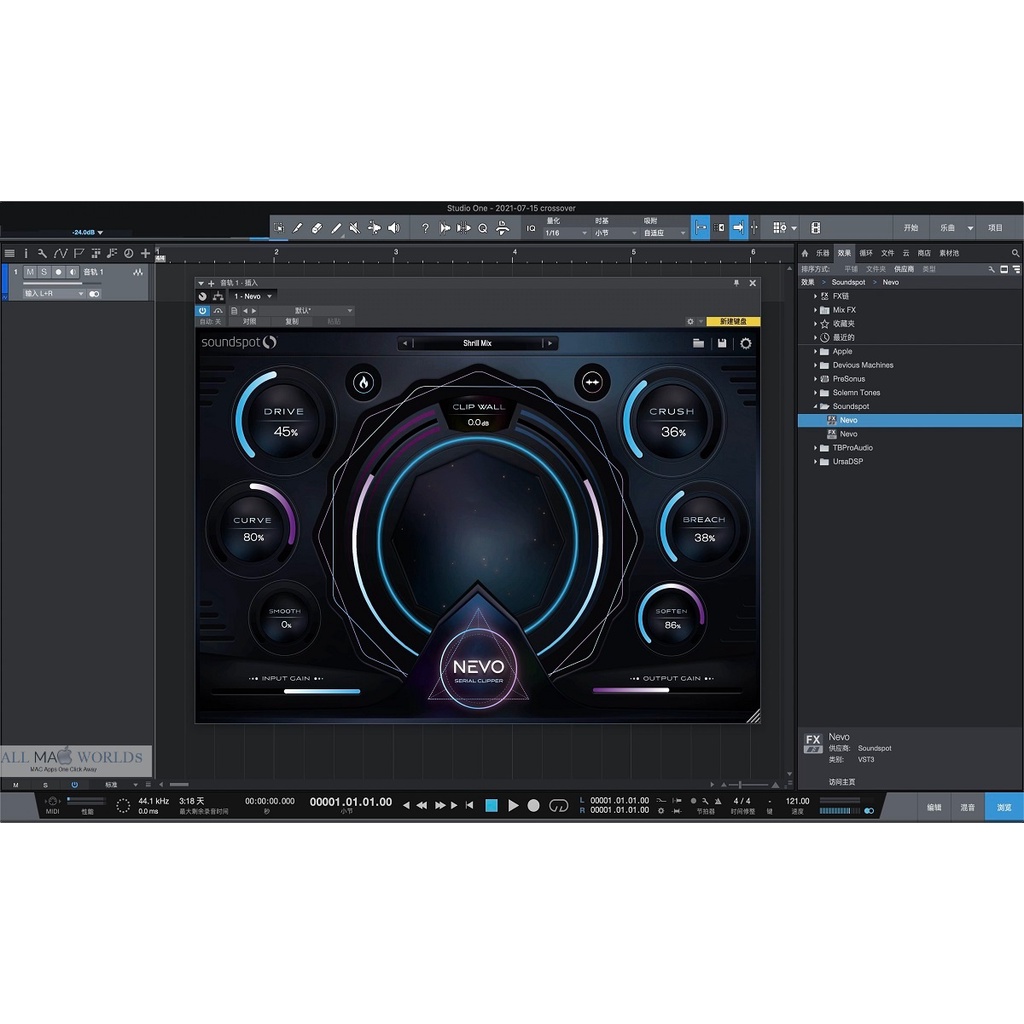Click the Nevo double-arrow link icon

[x=592, y=383]
